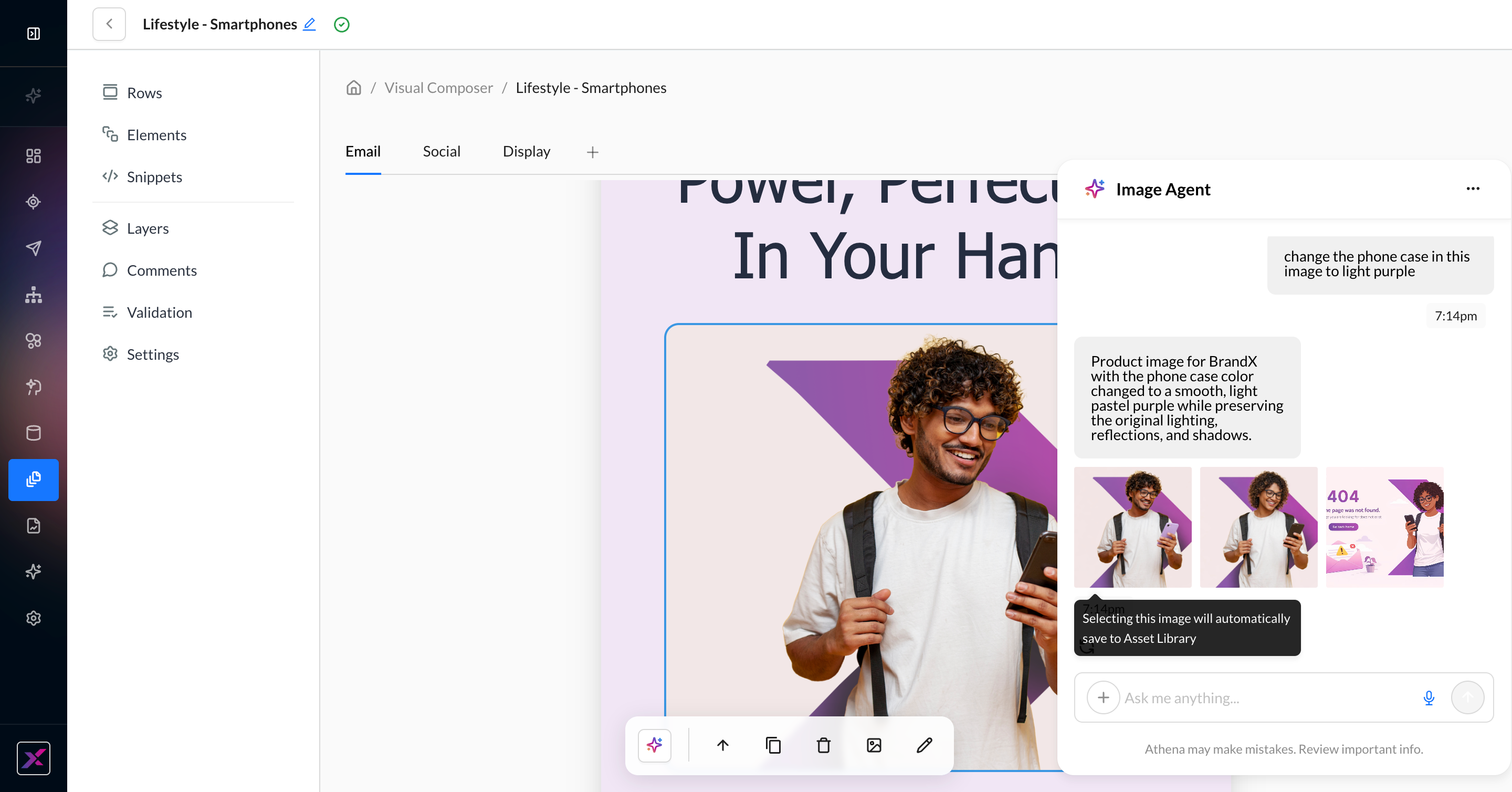Open the document chart report sidebar icon
This screenshot has height=792, width=1512.
(34, 526)
